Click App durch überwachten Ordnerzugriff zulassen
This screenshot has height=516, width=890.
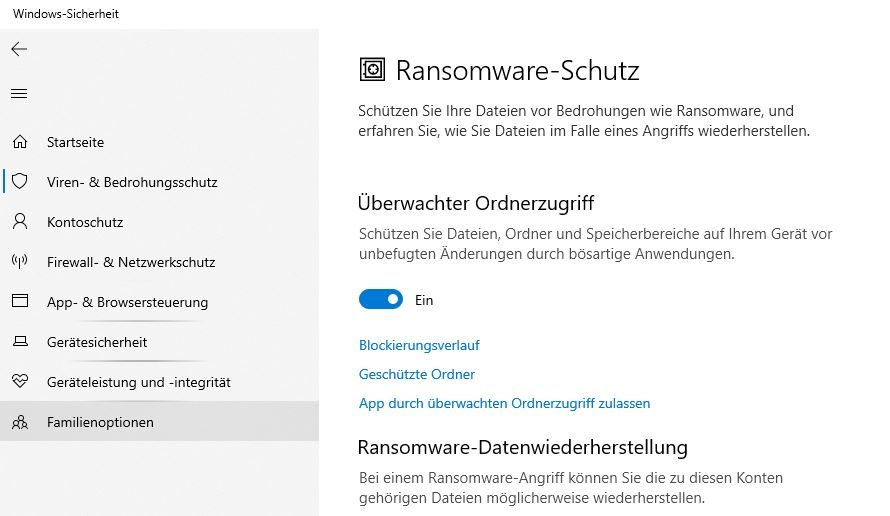(504, 403)
